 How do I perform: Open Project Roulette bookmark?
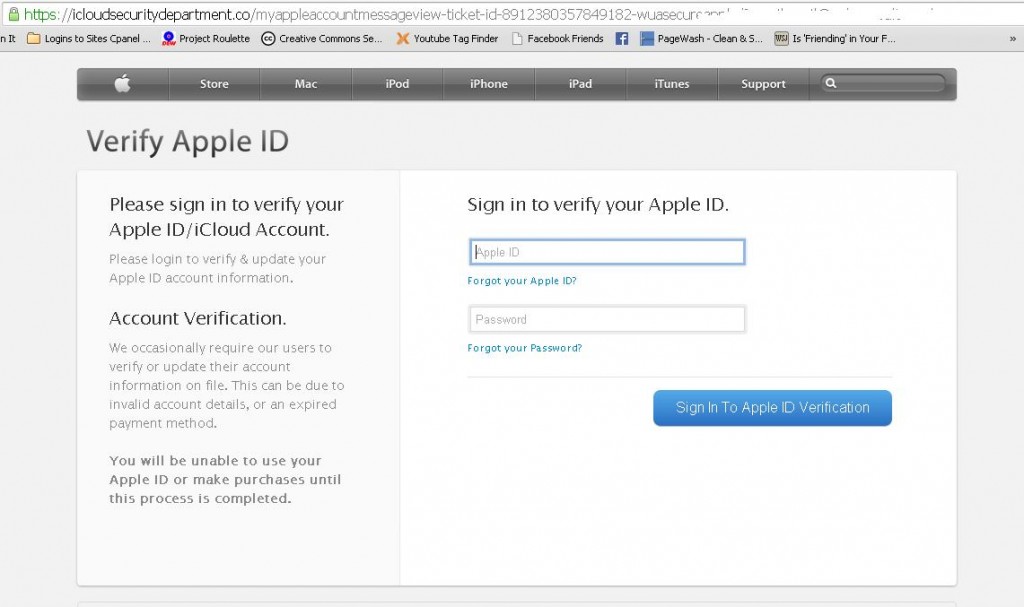(206, 39)
